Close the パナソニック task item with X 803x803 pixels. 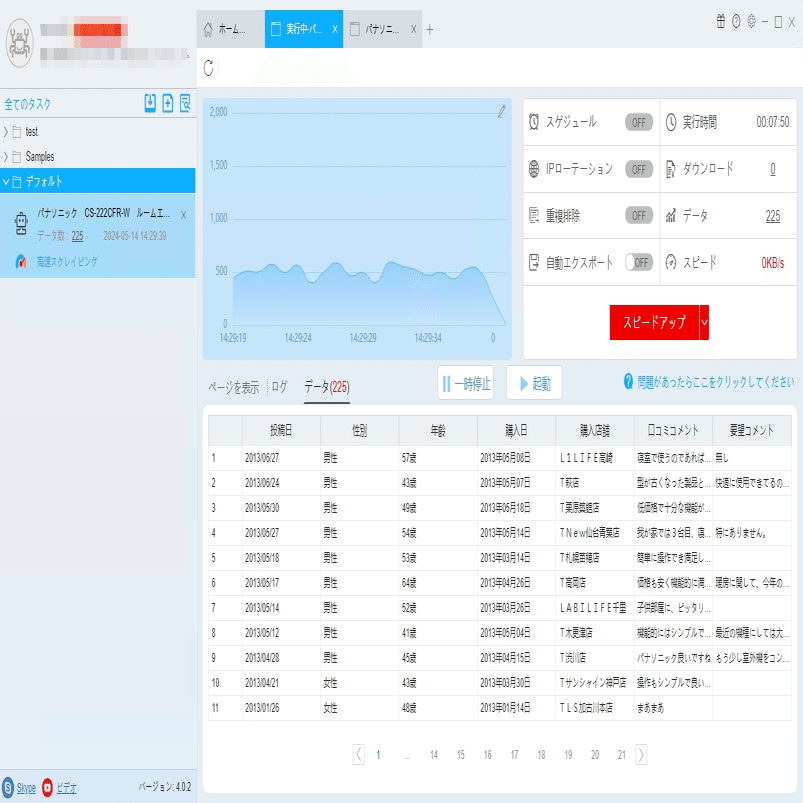183,215
